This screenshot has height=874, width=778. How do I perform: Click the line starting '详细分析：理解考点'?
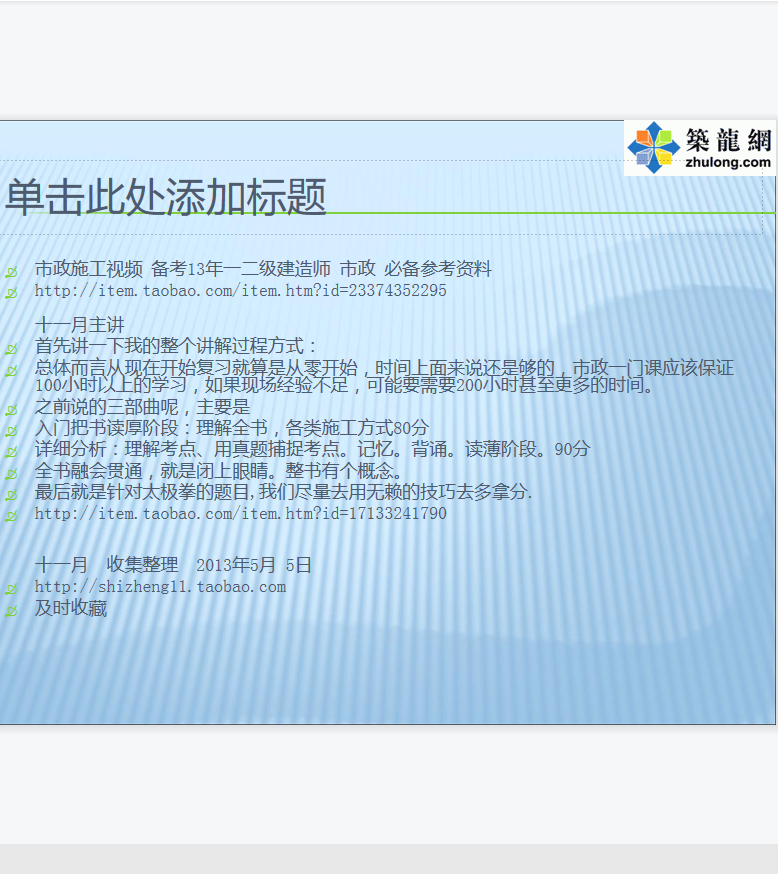tap(312, 449)
